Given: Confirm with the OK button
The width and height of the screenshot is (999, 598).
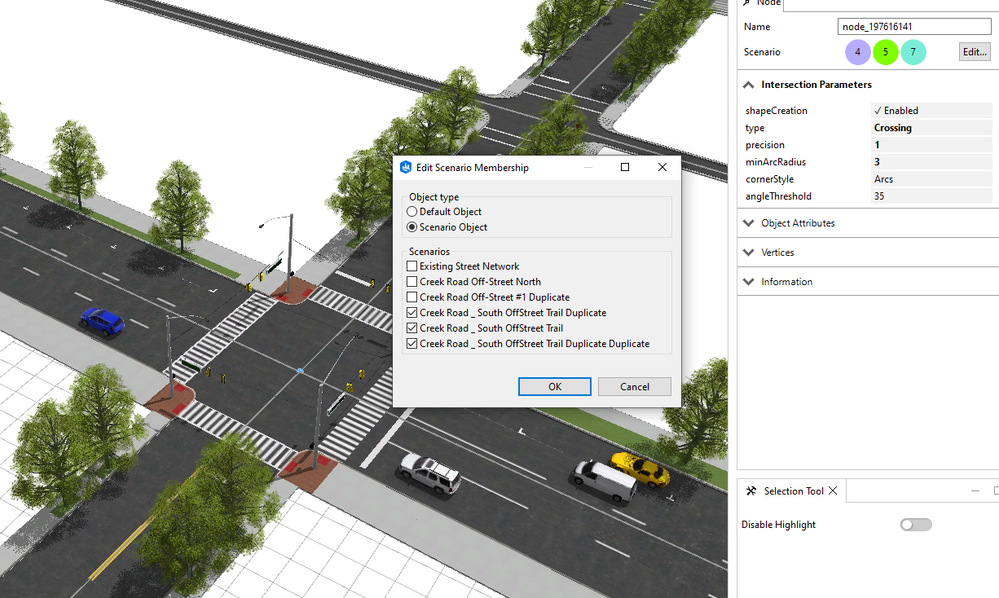Looking at the screenshot, I should click(554, 387).
